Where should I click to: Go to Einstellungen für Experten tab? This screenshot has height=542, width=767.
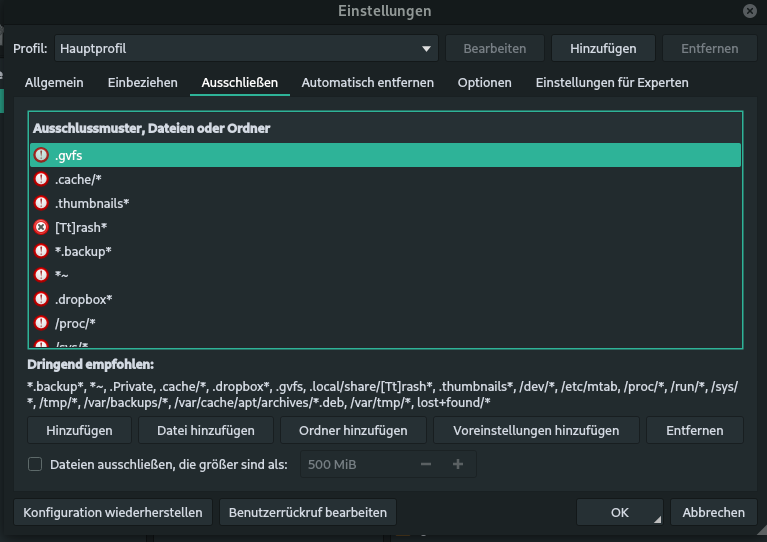(x=612, y=83)
